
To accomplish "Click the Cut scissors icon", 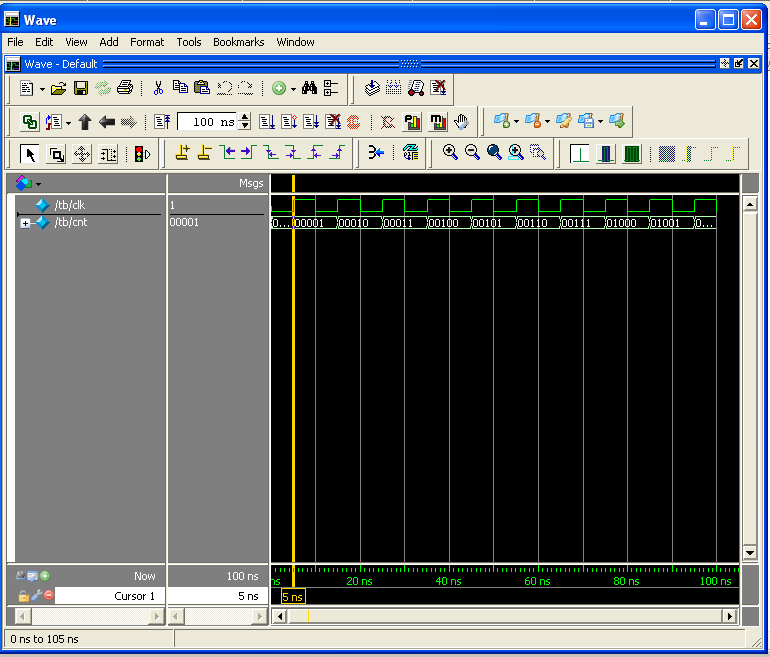I will tap(158, 88).
